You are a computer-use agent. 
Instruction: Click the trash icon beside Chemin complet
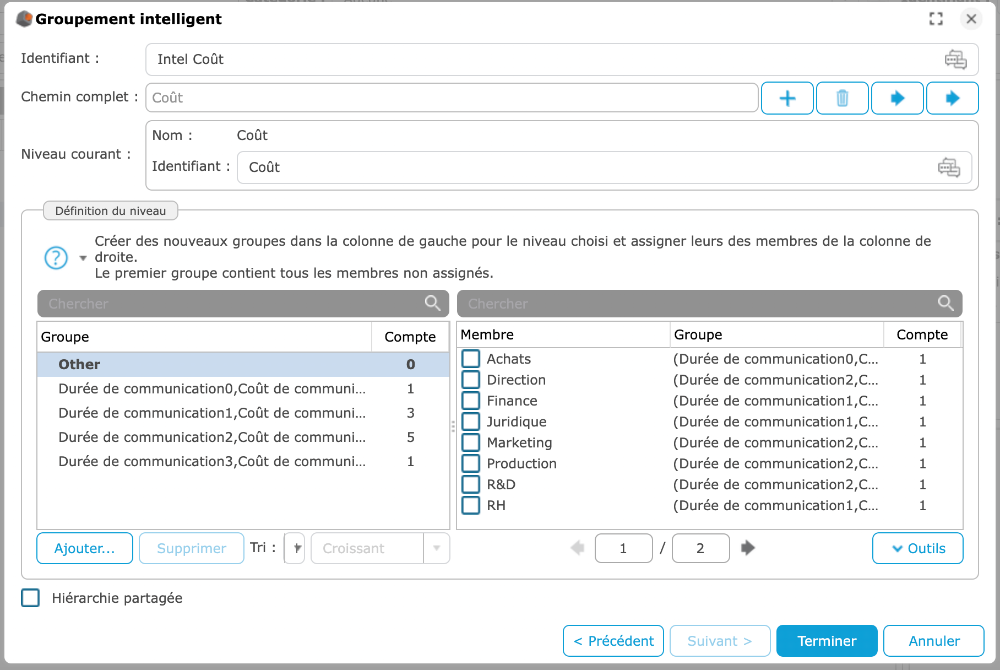(x=842, y=98)
